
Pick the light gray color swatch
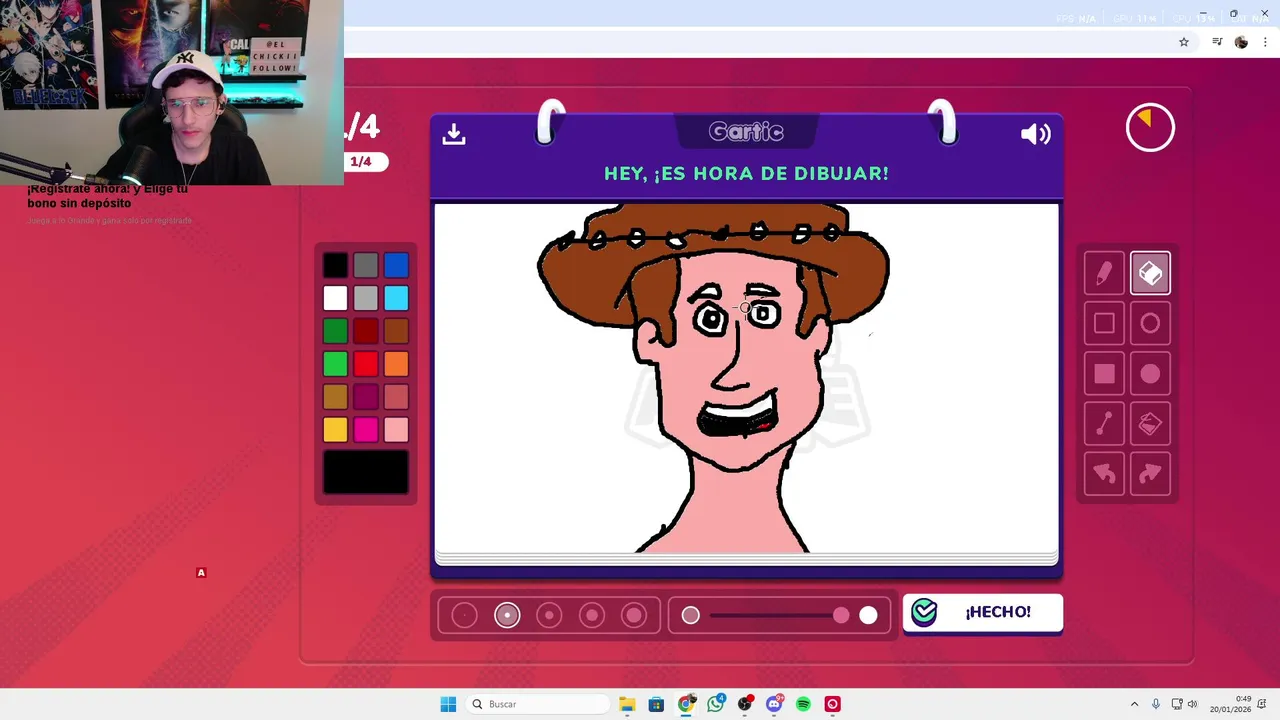click(x=366, y=298)
